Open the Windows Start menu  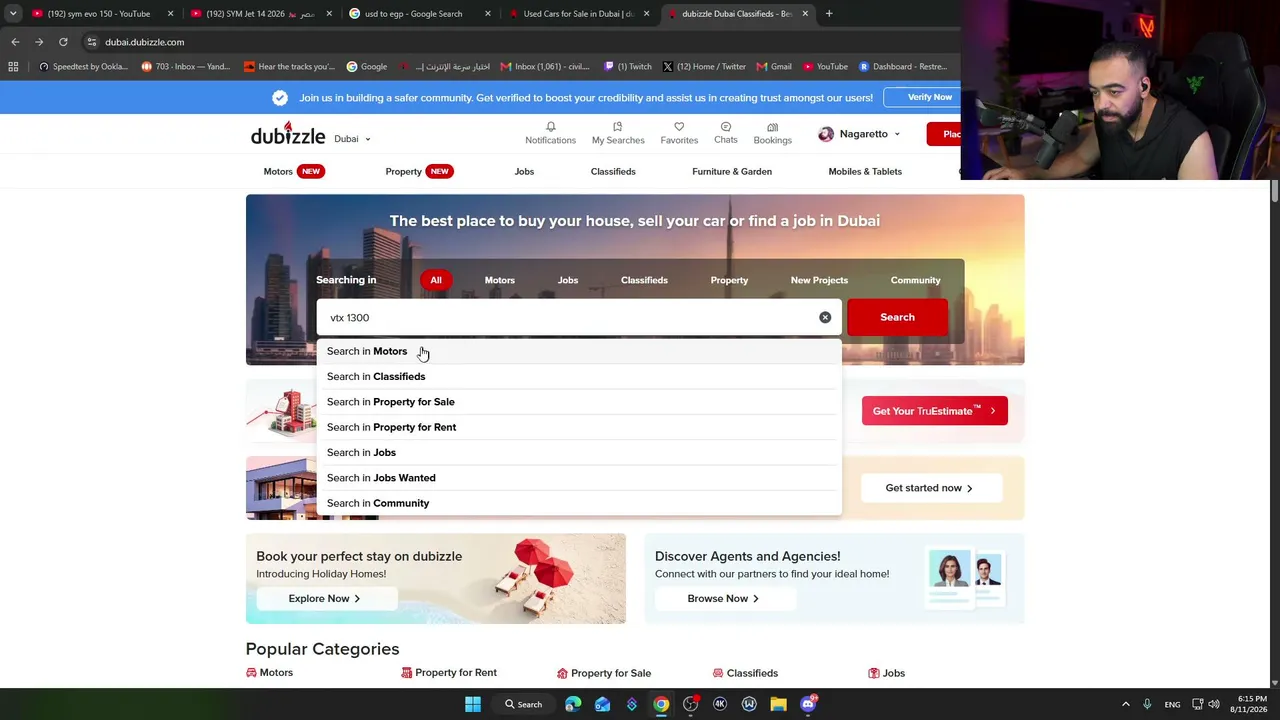pyautogui.click(x=473, y=704)
